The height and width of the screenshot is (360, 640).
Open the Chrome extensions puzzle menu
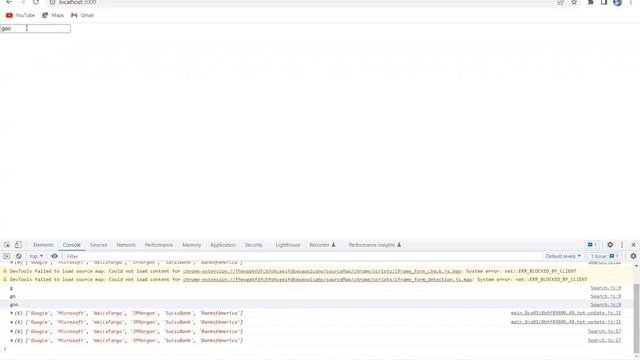click(x=591, y=2)
